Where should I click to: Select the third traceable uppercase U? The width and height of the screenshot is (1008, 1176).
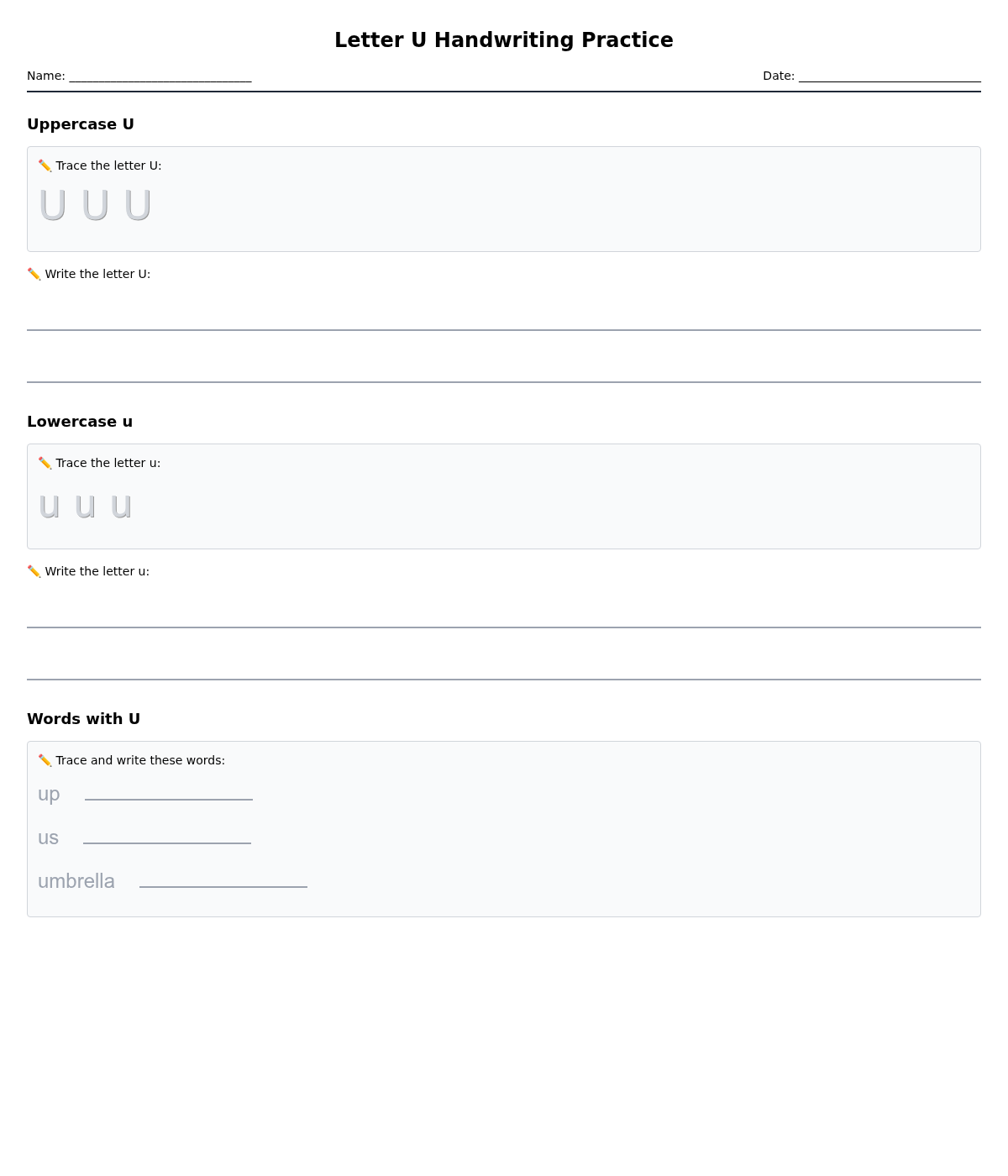pos(137,205)
